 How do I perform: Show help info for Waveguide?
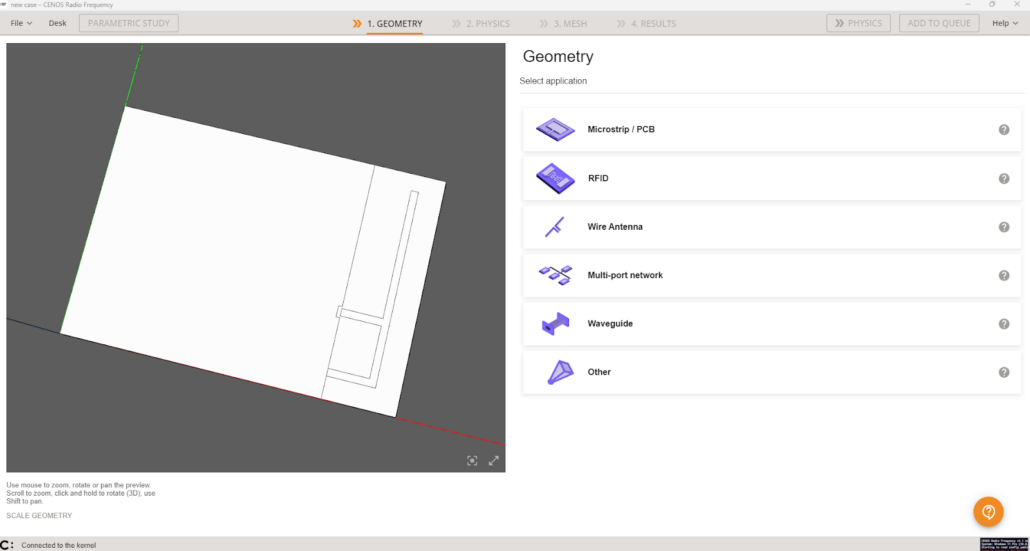[1004, 324]
